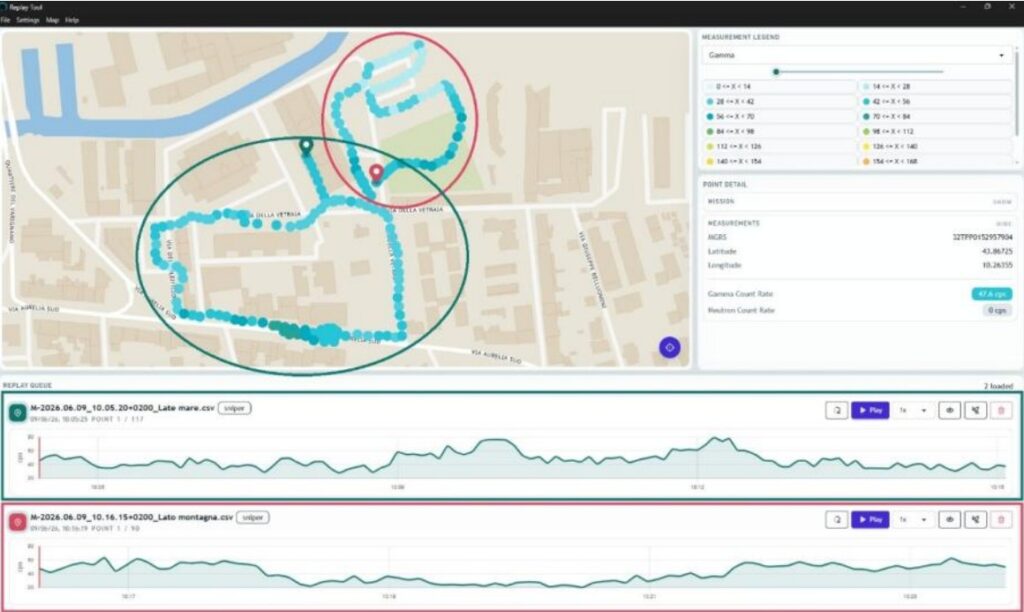Delete the Lato mare mission with trash icon
Image resolution: width=1024 pixels, height=612 pixels.
coord(1001,410)
